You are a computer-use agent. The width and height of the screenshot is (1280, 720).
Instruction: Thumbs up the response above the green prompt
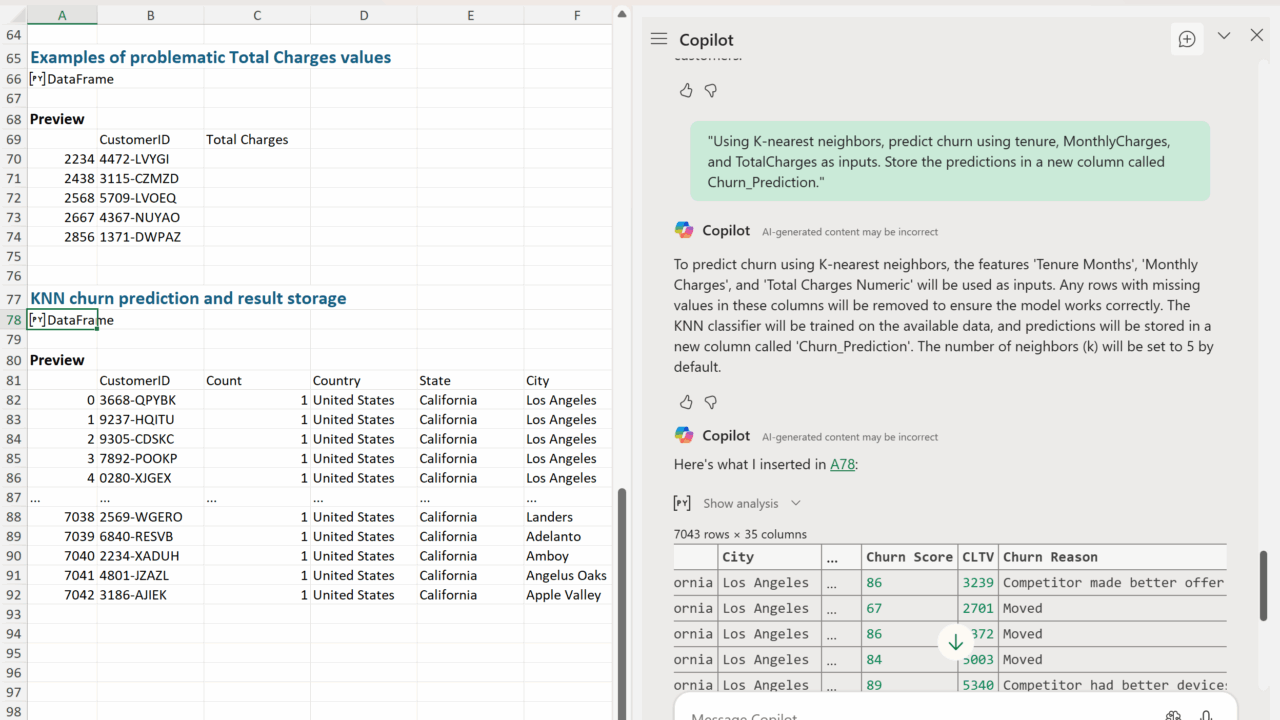point(686,90)
